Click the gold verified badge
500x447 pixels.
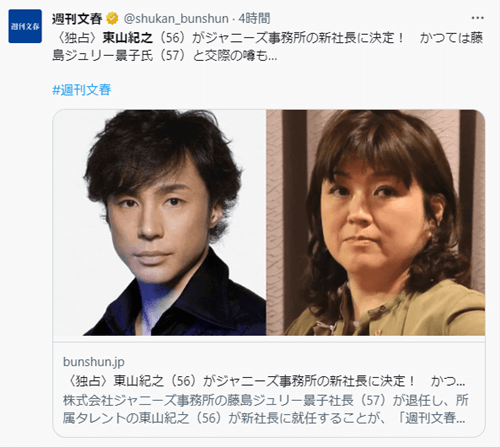pos(112,19)
